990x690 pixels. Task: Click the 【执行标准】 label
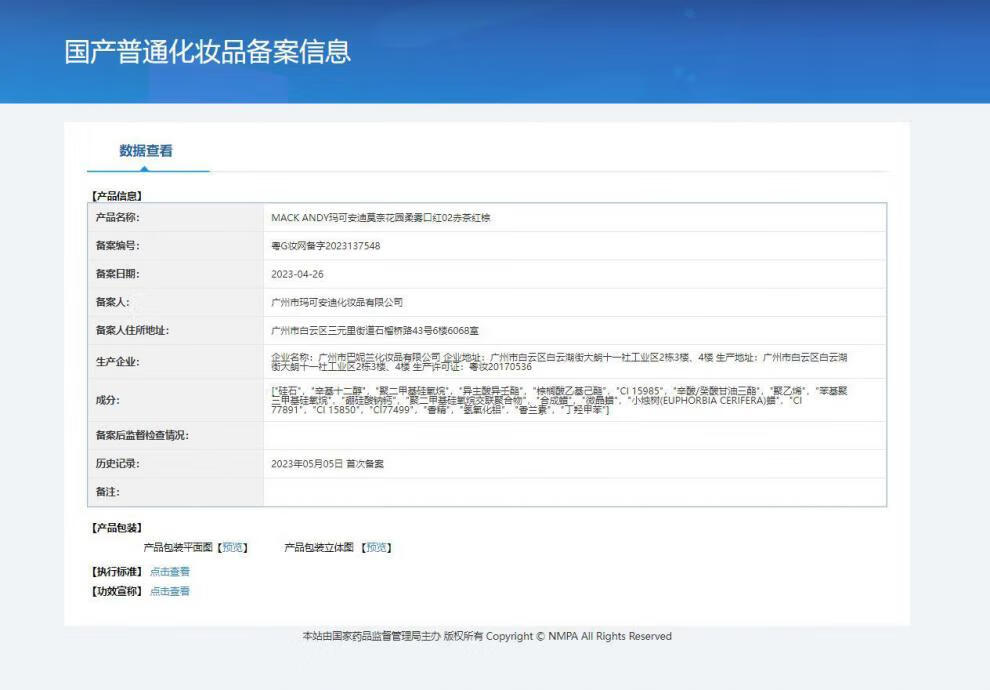point(117,571)
